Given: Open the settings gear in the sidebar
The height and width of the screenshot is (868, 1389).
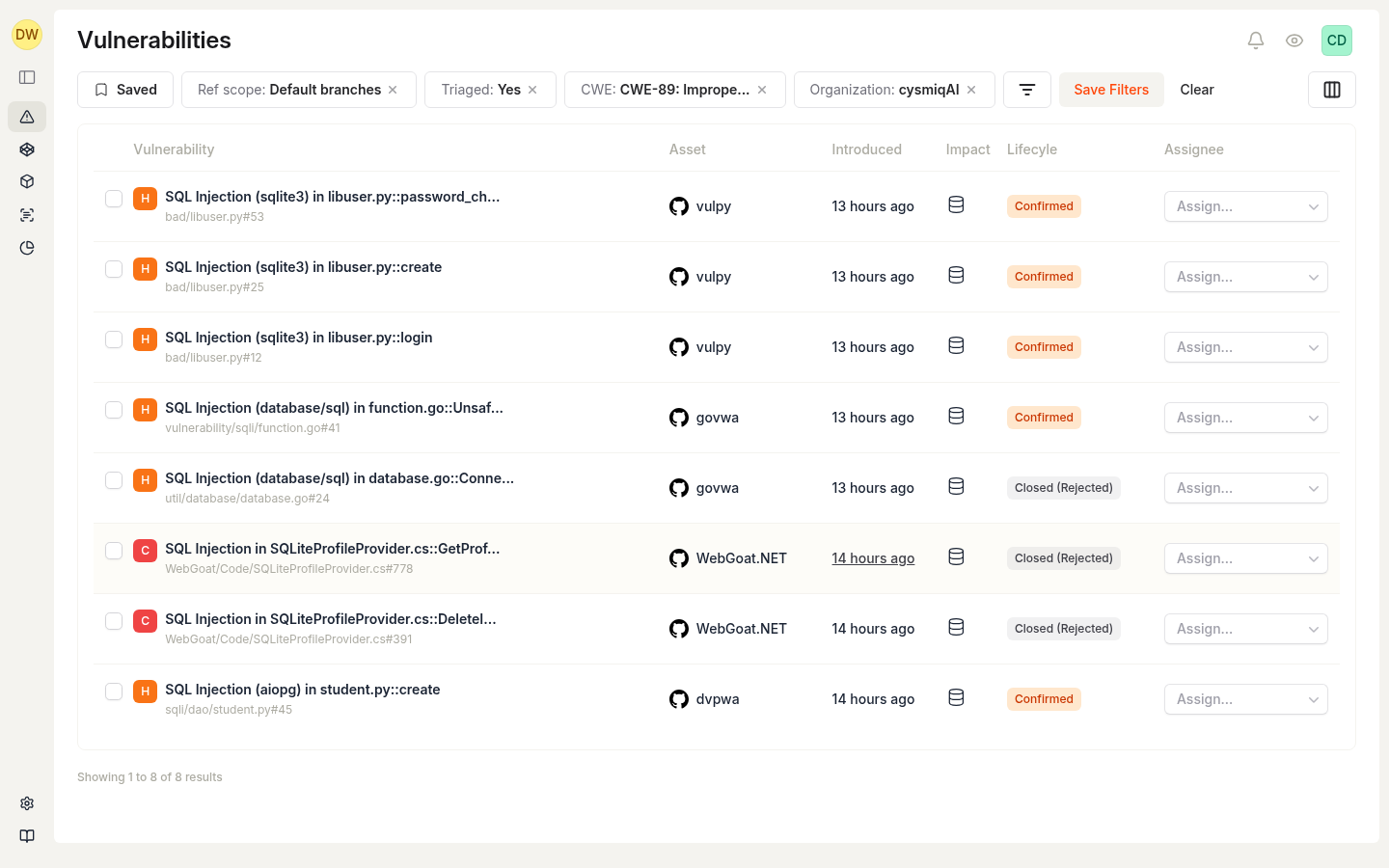Looking at the screenshot, I should (26, 802).
